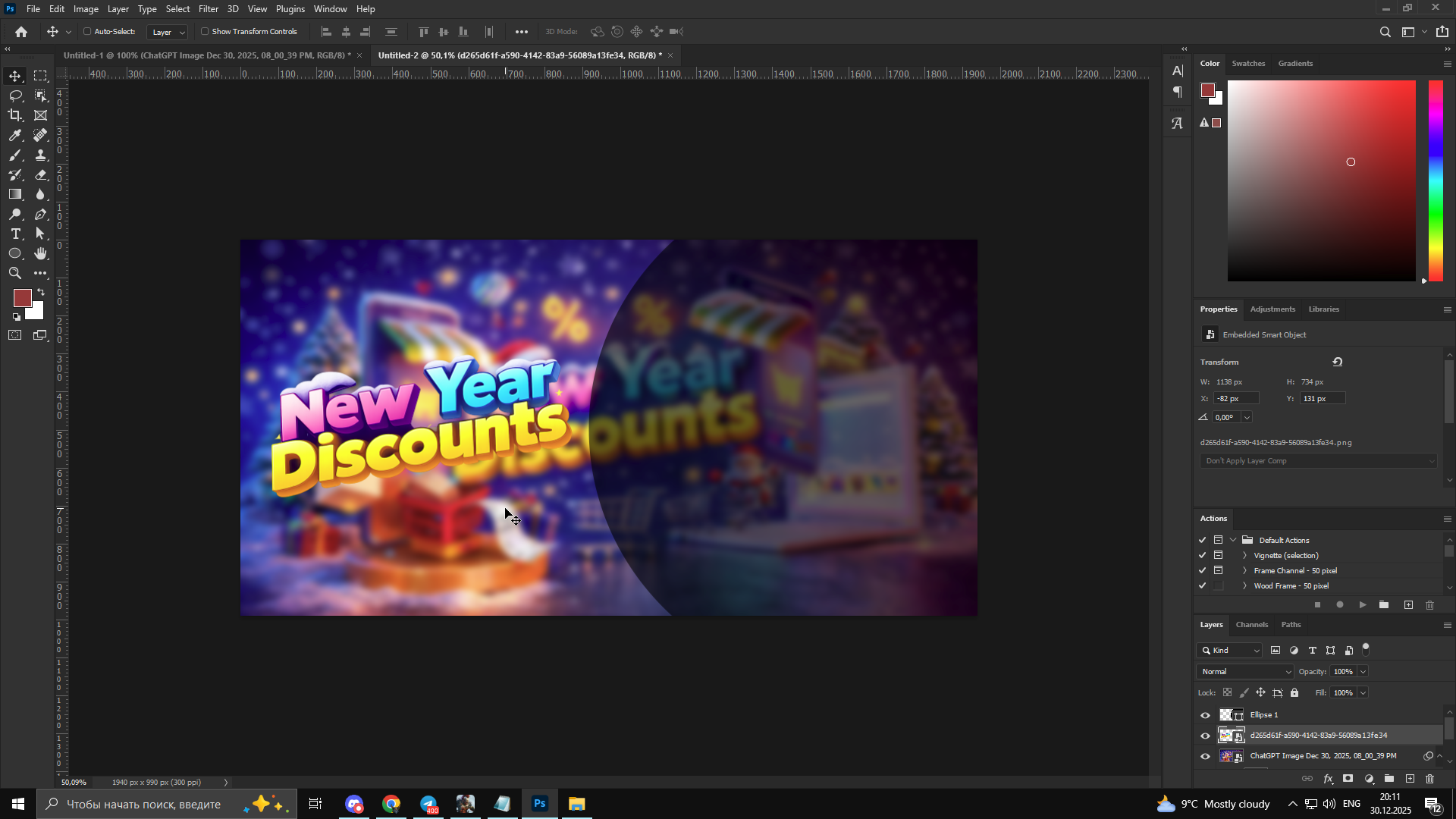Open the Normal blend mode dropdown
The width and height of the screenshot is (1456, 819).
[1245, 672]
